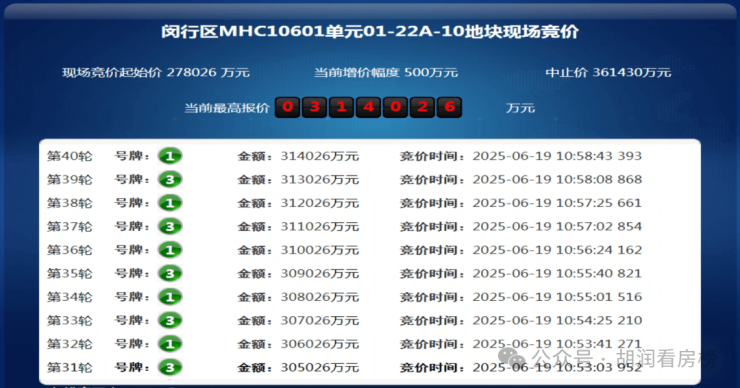The width and height of the screenshot is (740, 388).
Task: Select the bidder badge in round 34
Action: click(x=170, y=297)
